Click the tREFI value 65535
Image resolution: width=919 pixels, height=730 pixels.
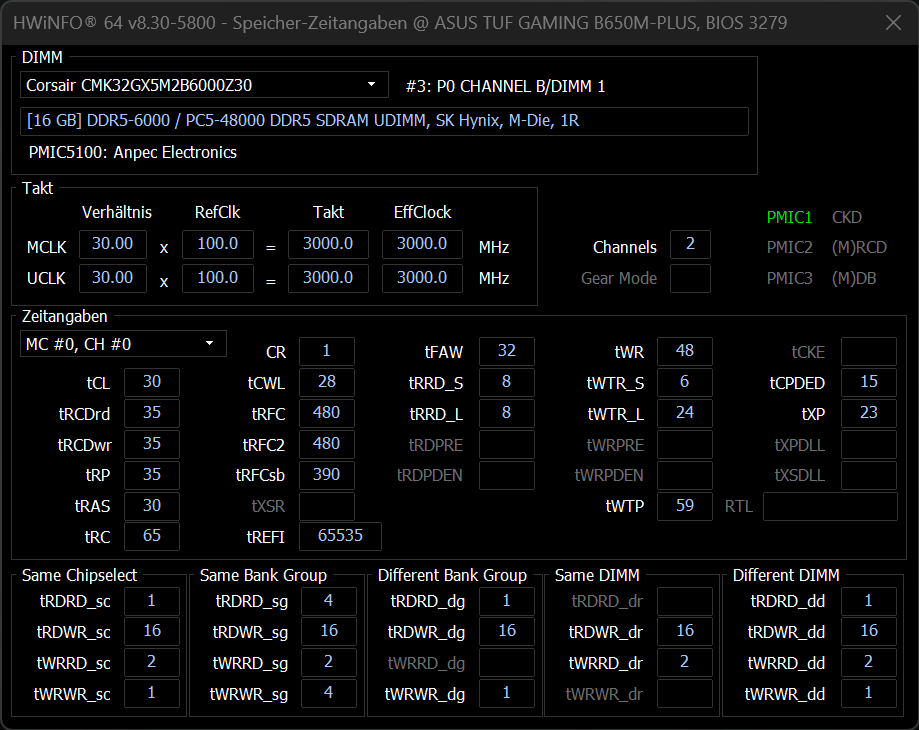(x=340, y=536)
